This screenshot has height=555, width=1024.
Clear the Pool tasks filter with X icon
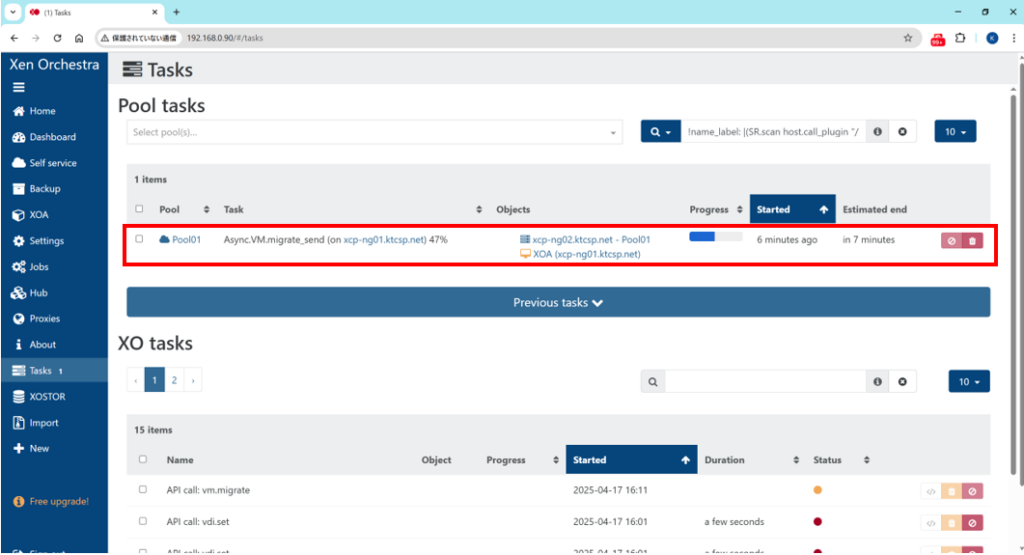(x=902, y=132)
